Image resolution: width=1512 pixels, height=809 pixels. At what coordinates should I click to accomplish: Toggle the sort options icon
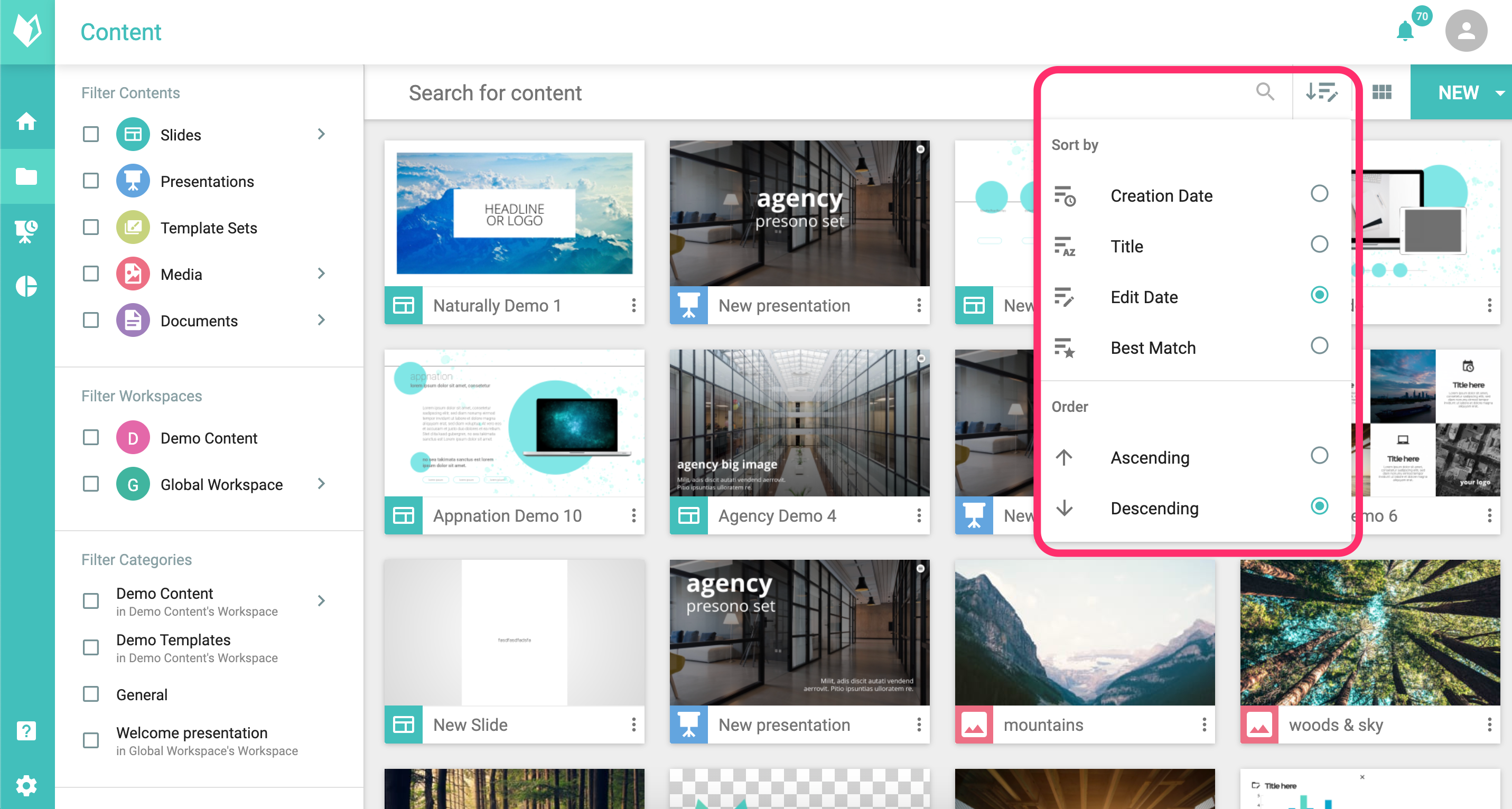click(x=1321, y=92)
